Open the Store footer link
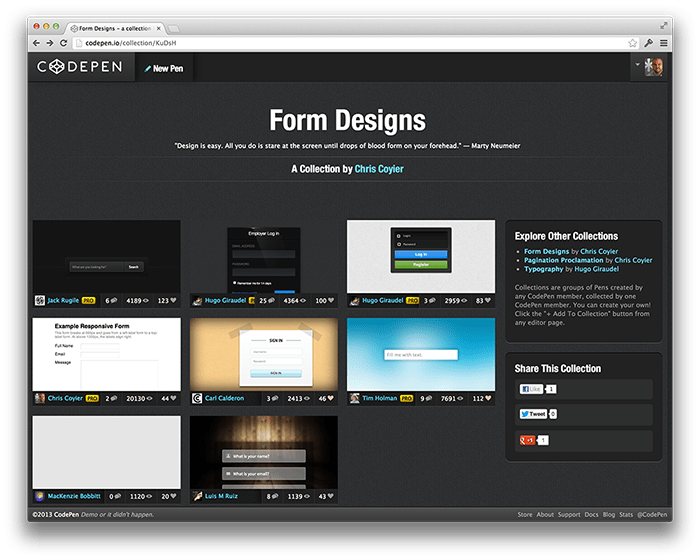Viewport: 700px width, 560px height. [525, 514]
